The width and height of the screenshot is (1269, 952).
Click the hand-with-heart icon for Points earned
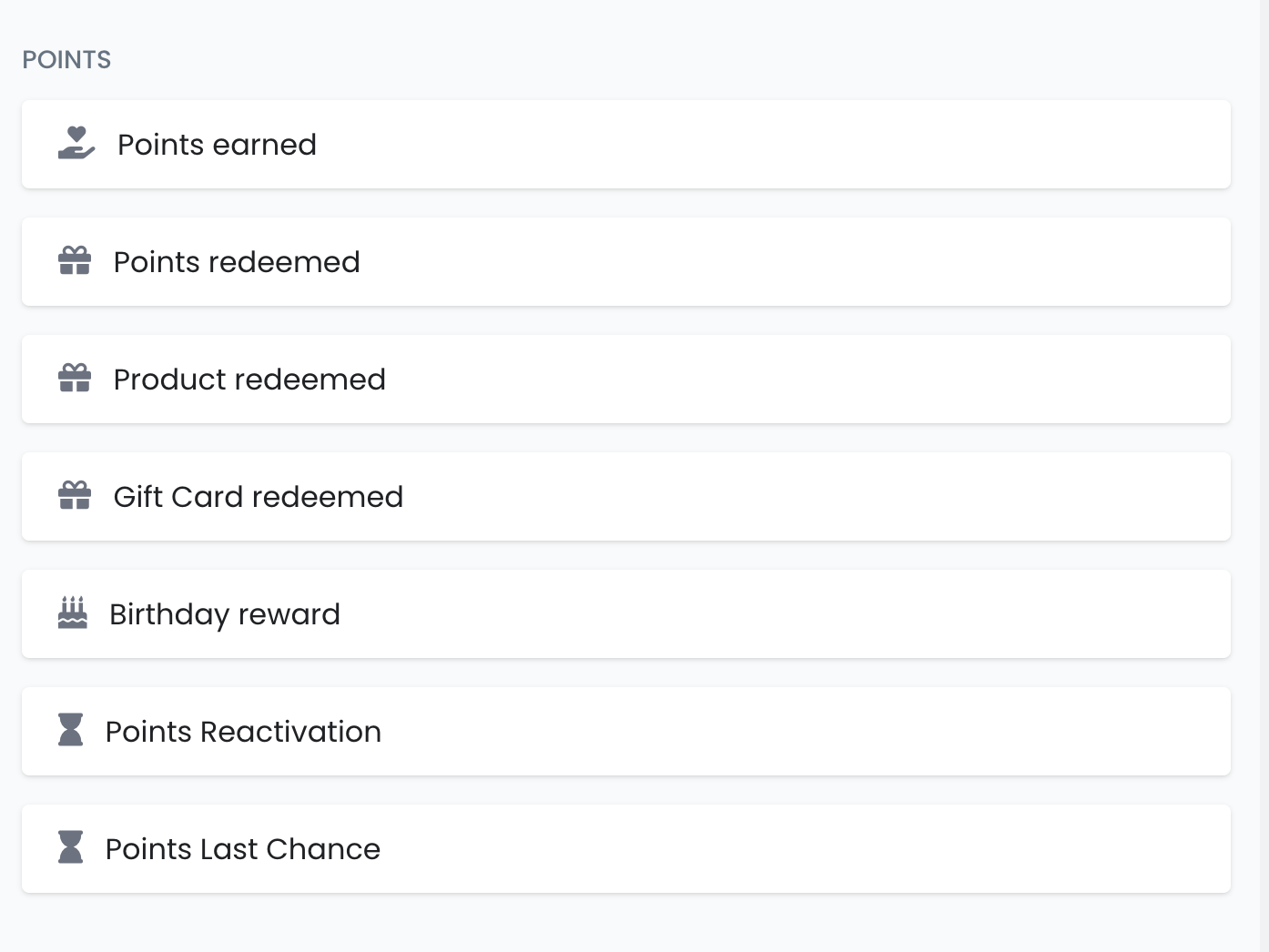[76, 144]
